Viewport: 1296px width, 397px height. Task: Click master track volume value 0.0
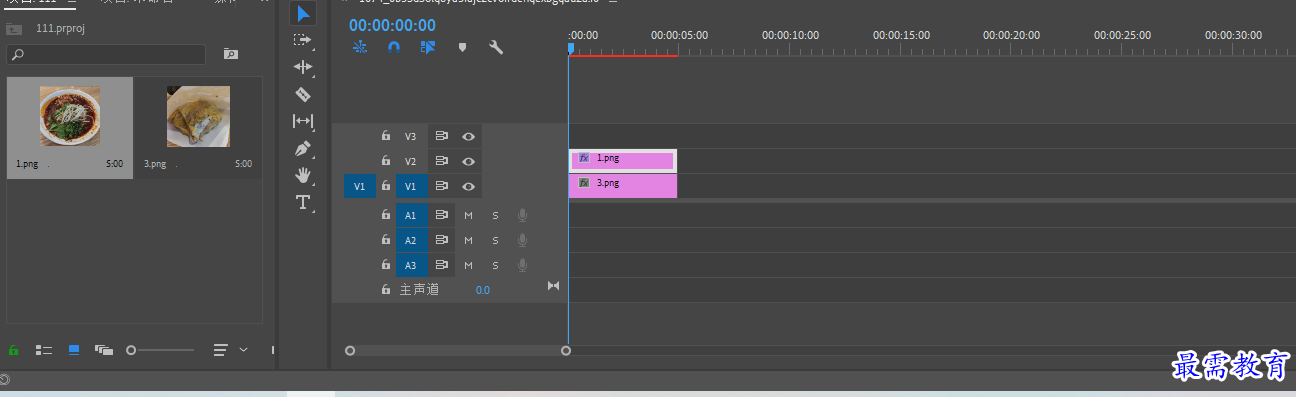(483, 290)
